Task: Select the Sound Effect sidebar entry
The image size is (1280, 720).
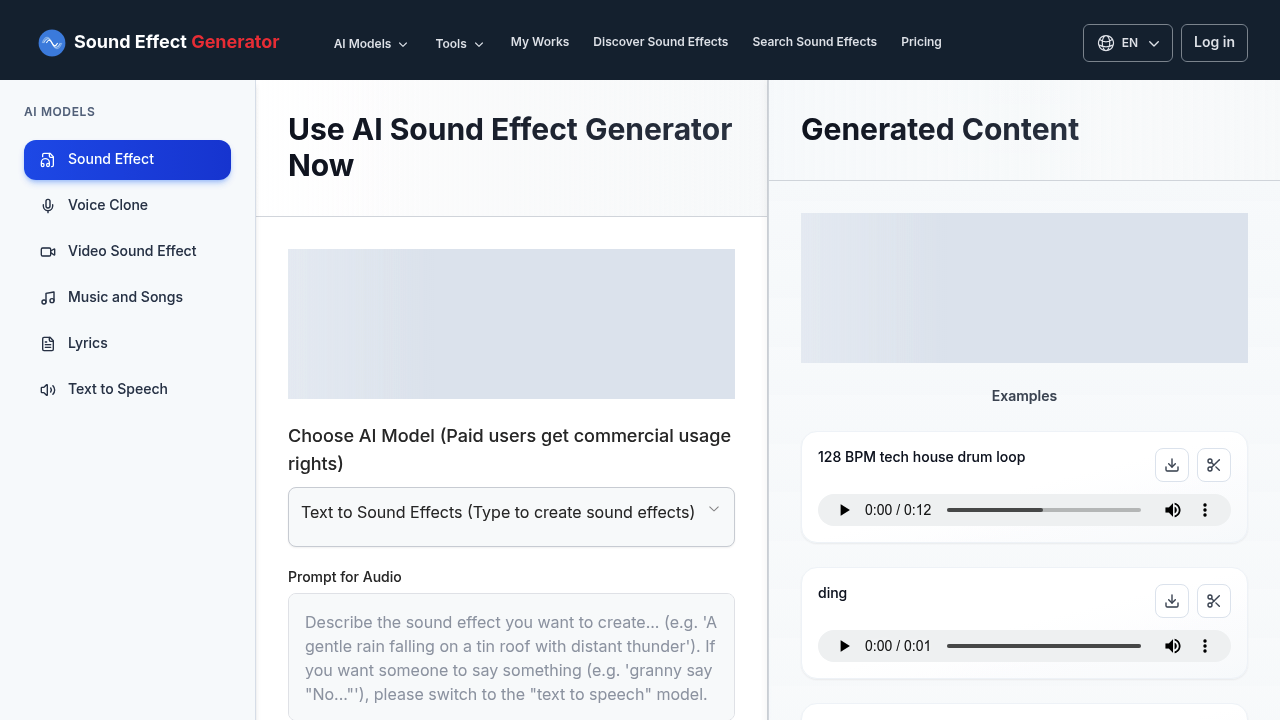Action: [110, 159]
